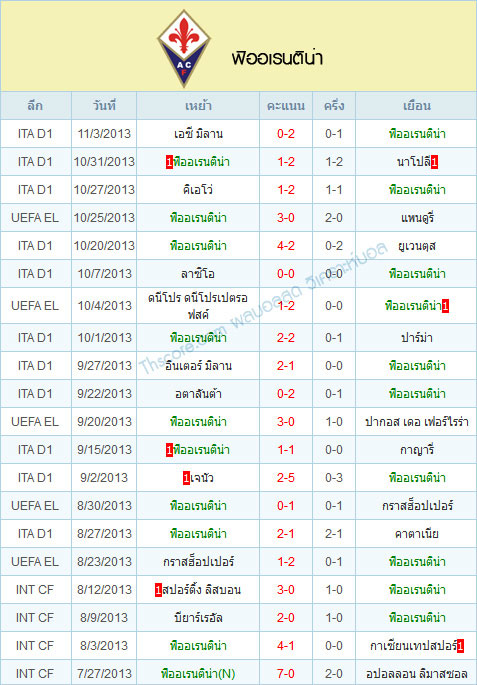Open home team กราสฮ็อปเปอร์ on 8/23/2013
The image size is (477, 685).
tap(198, 561)
